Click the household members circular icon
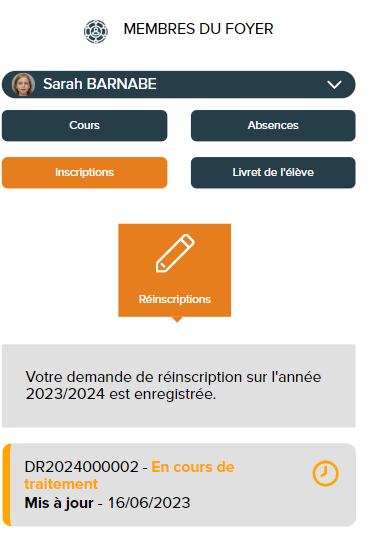Screen dimensions: 373x537 [96, 32]
